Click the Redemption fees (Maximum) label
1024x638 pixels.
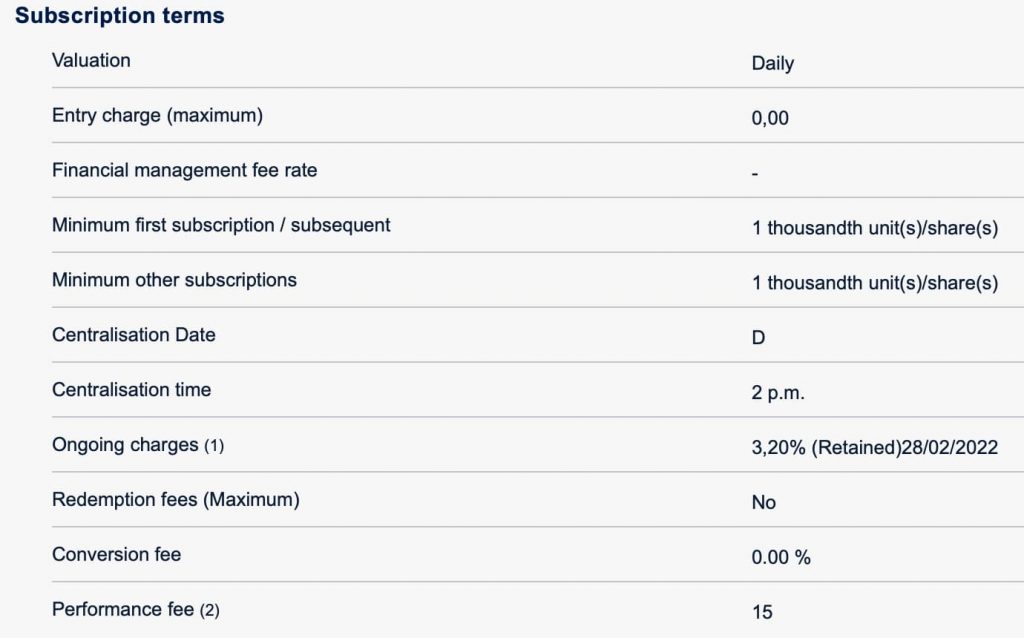coord(175,499)
